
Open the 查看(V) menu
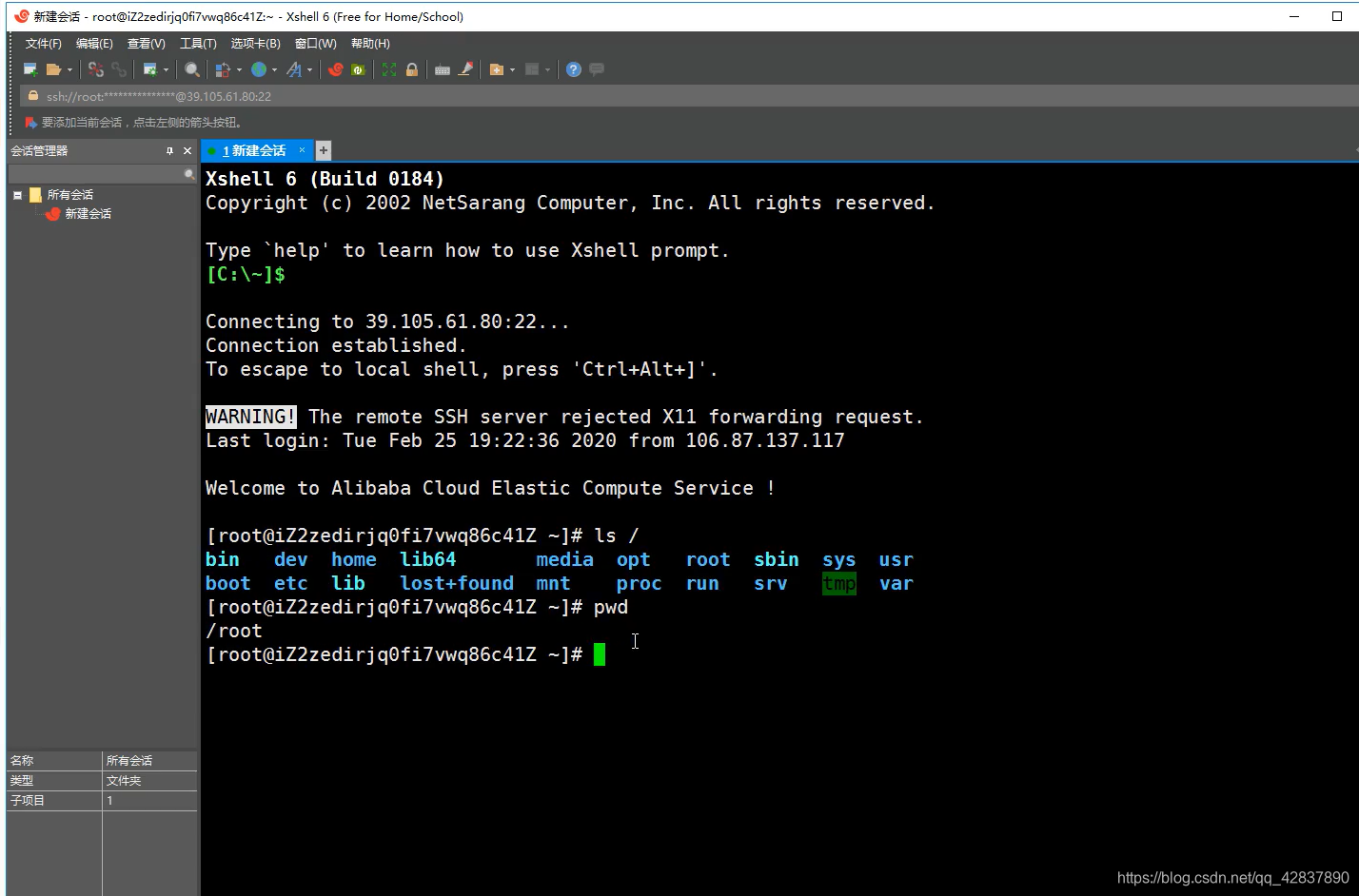click(147, 44)
